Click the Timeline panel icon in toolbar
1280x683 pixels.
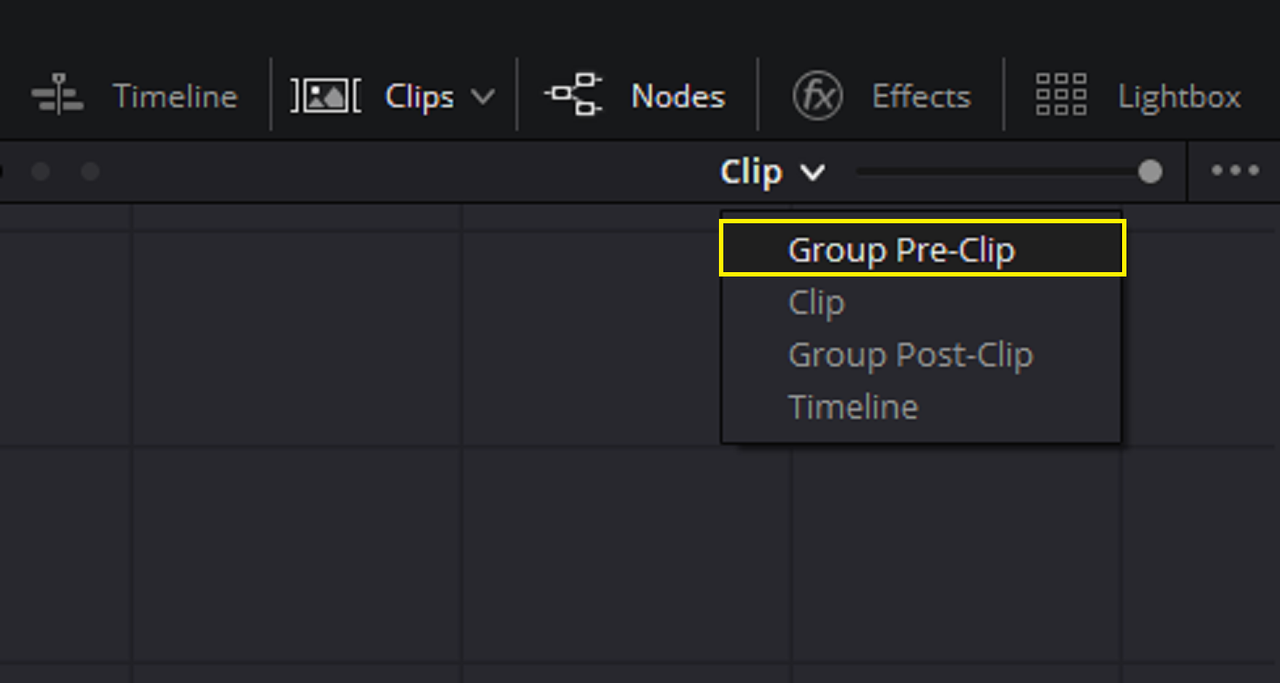tap(58, 96)
